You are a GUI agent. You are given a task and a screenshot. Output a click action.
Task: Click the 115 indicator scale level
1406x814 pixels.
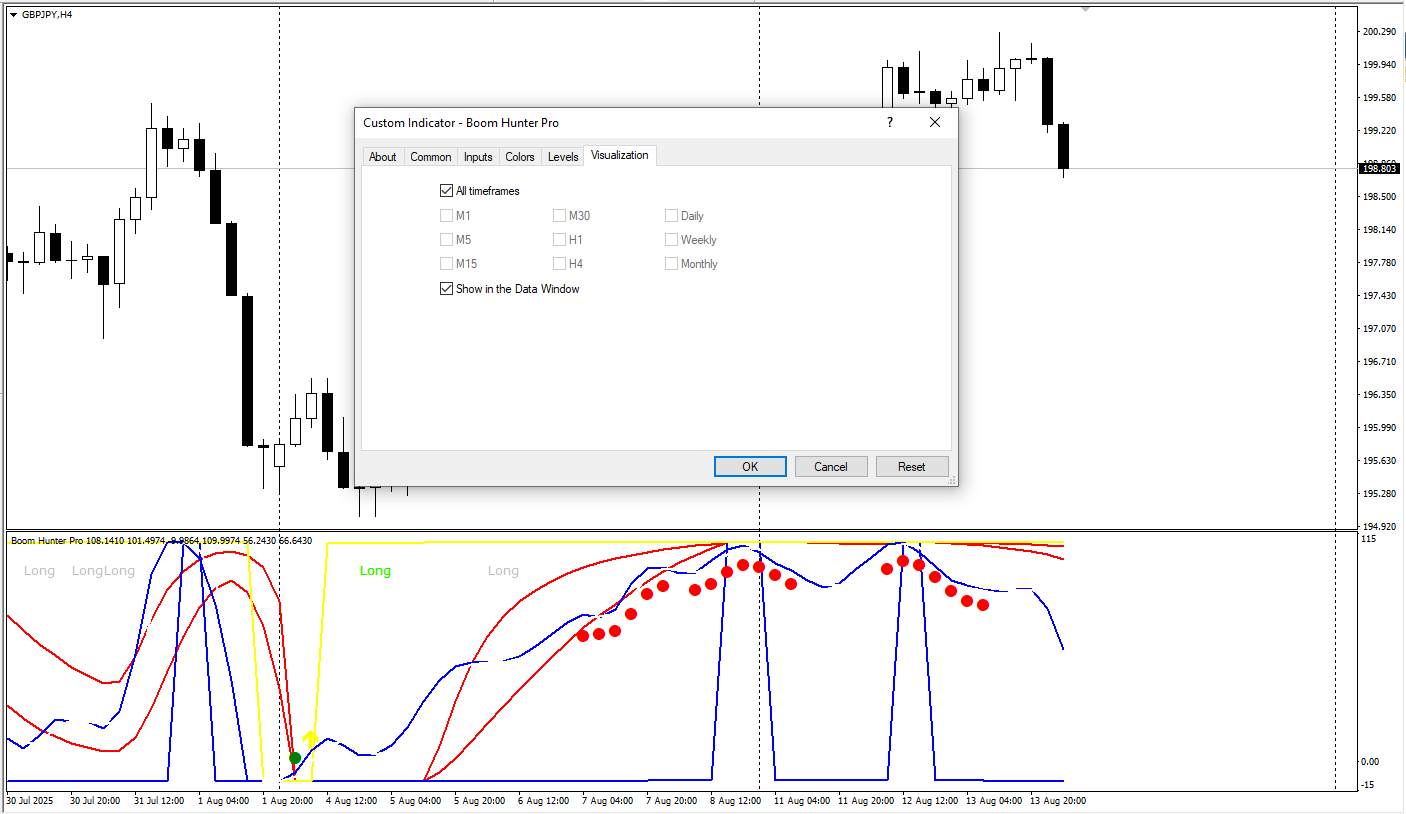(1369, 540)
